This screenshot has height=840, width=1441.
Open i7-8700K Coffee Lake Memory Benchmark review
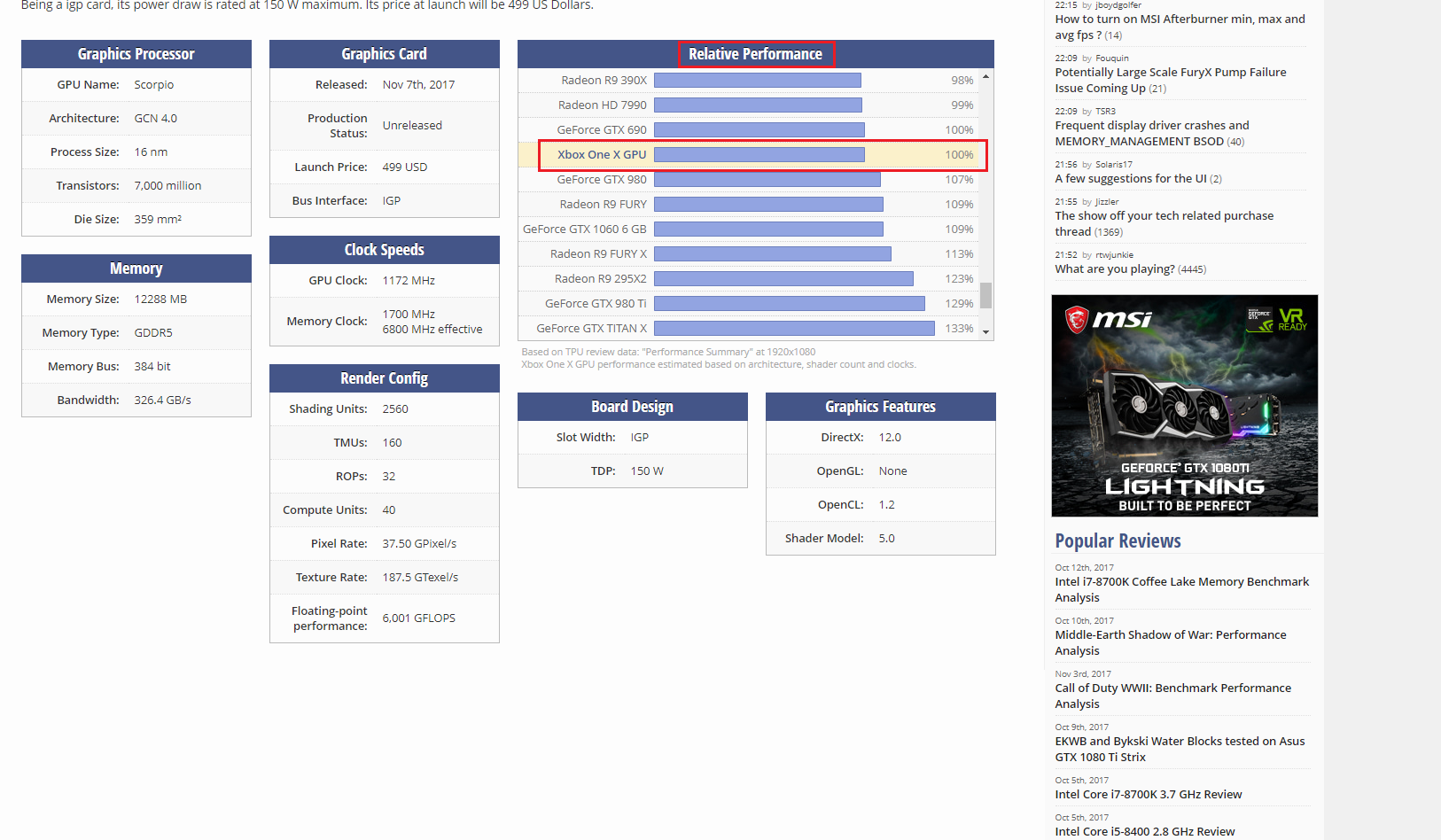point(1181,589)
